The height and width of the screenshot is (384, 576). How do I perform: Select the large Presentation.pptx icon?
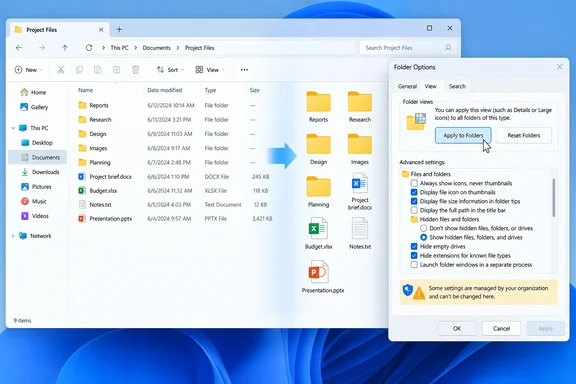coord(318,272)
